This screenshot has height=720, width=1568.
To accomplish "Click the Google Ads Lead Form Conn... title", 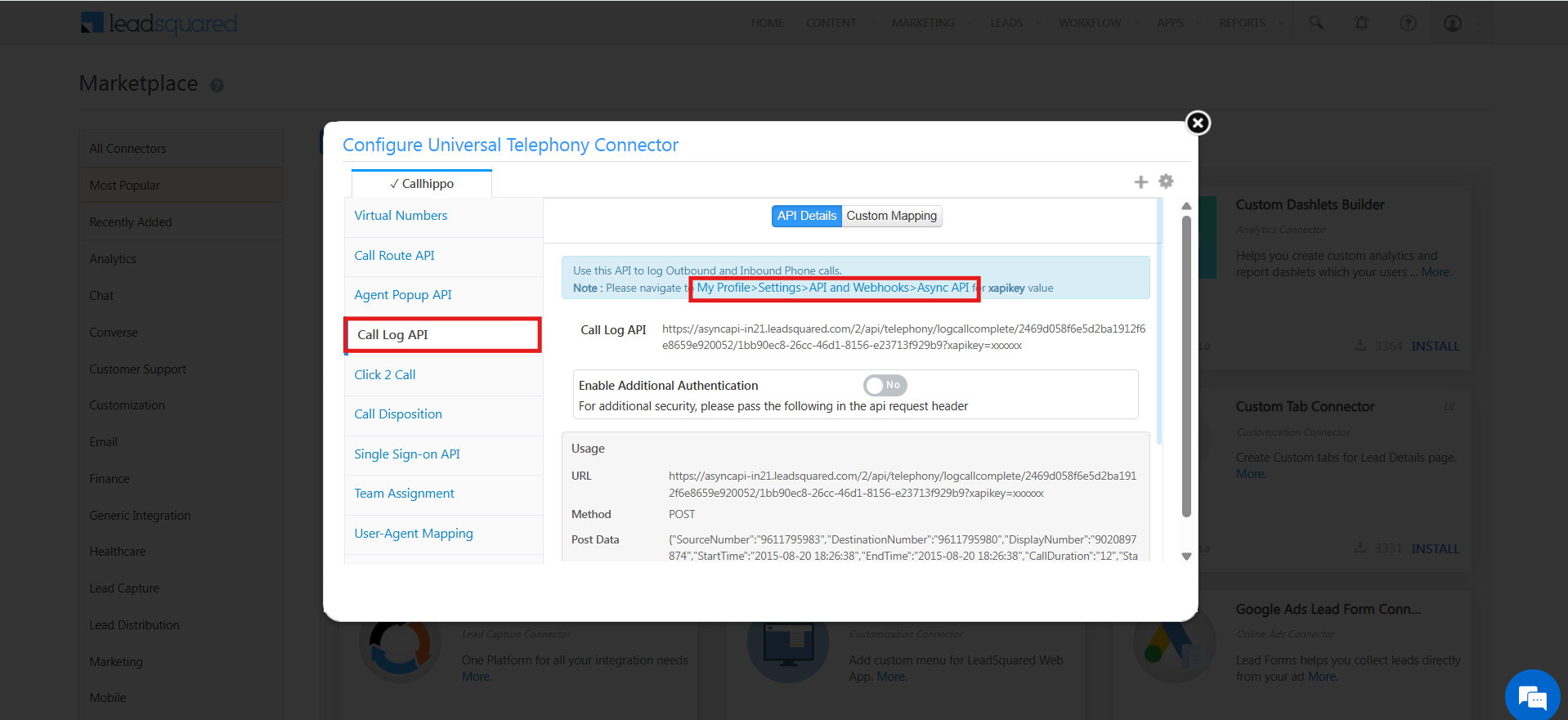I will 1328,610.
